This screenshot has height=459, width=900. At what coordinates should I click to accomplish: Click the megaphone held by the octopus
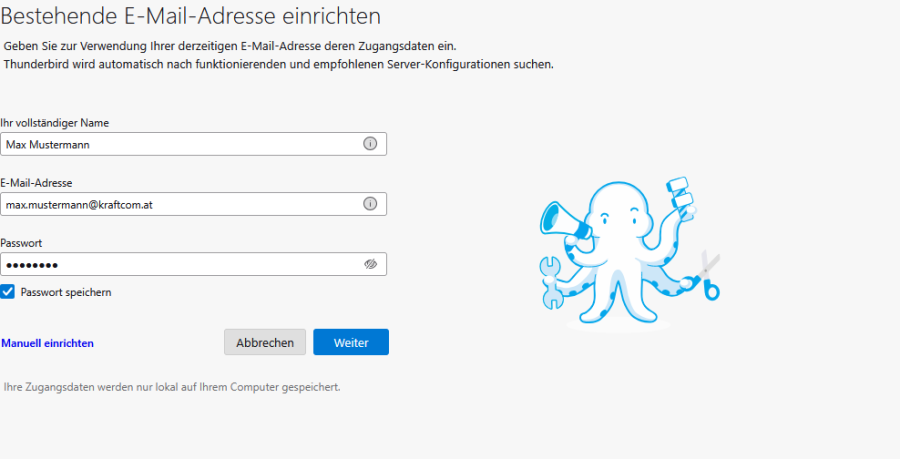[562, 222]
